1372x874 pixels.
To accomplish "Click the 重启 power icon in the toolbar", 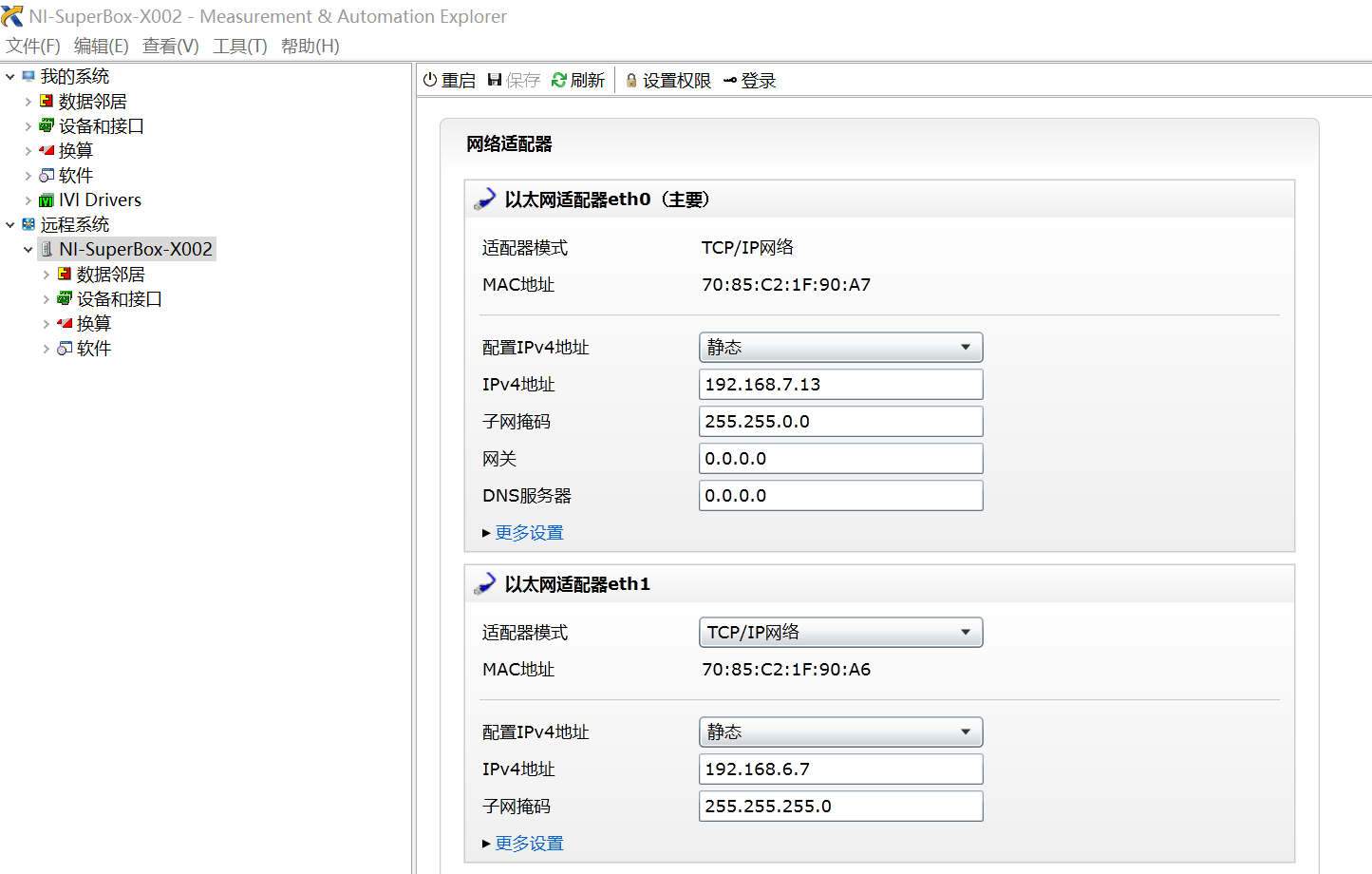I will tap(429, 80).
